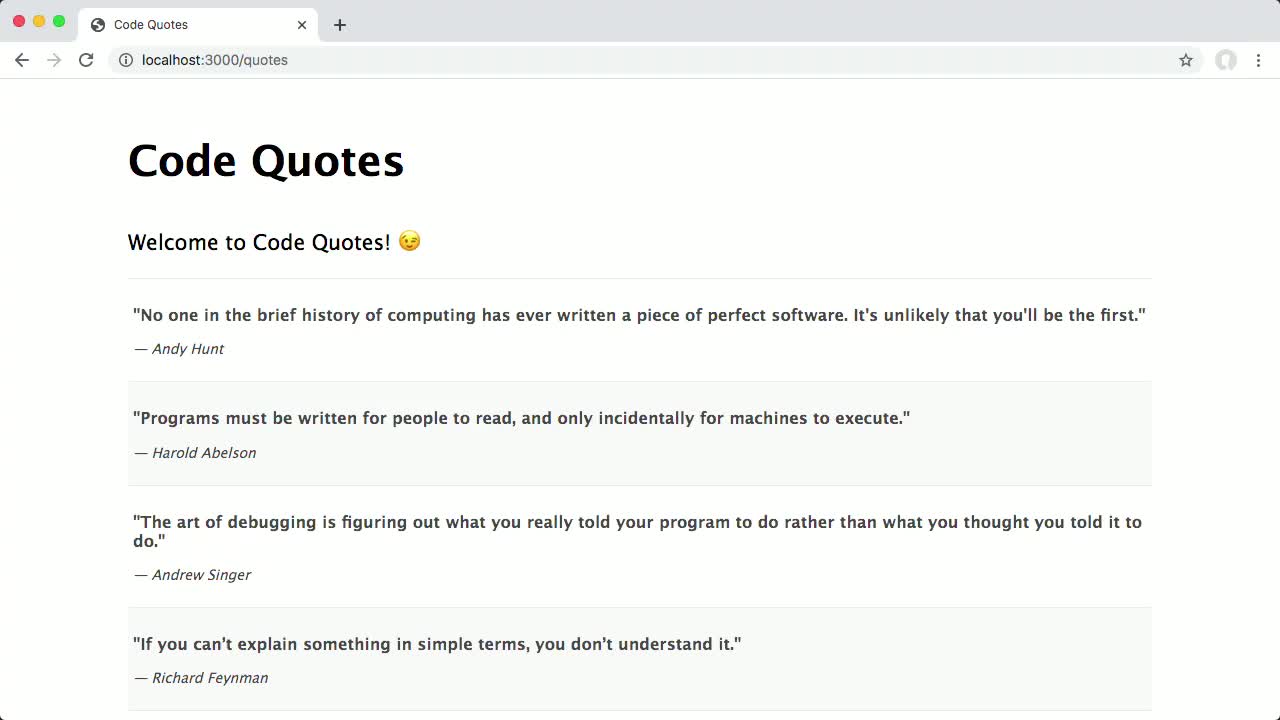This screenshot has width=1280, height=720.
Task: Select the Andy Hunt quote text
Action: pyautogui.click(x=639, y=315)
